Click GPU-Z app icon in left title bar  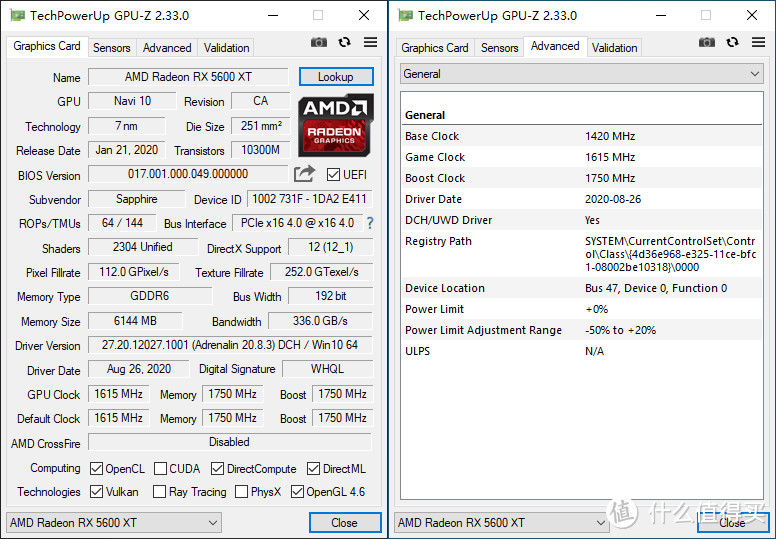click(17, 15)
